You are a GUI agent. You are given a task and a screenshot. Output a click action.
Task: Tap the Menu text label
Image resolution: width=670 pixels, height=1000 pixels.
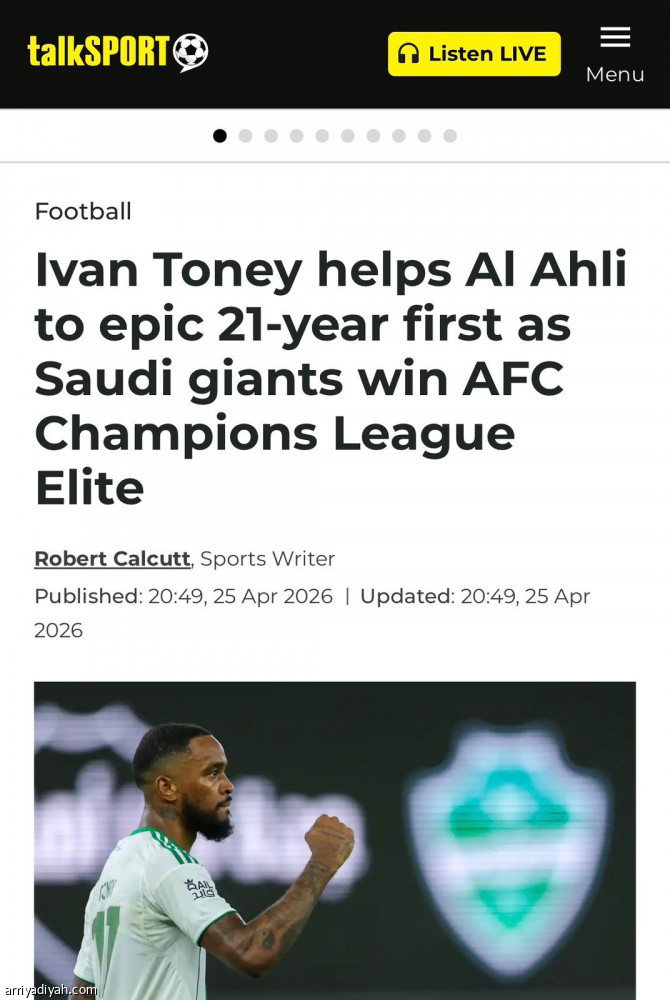point(615,75)
